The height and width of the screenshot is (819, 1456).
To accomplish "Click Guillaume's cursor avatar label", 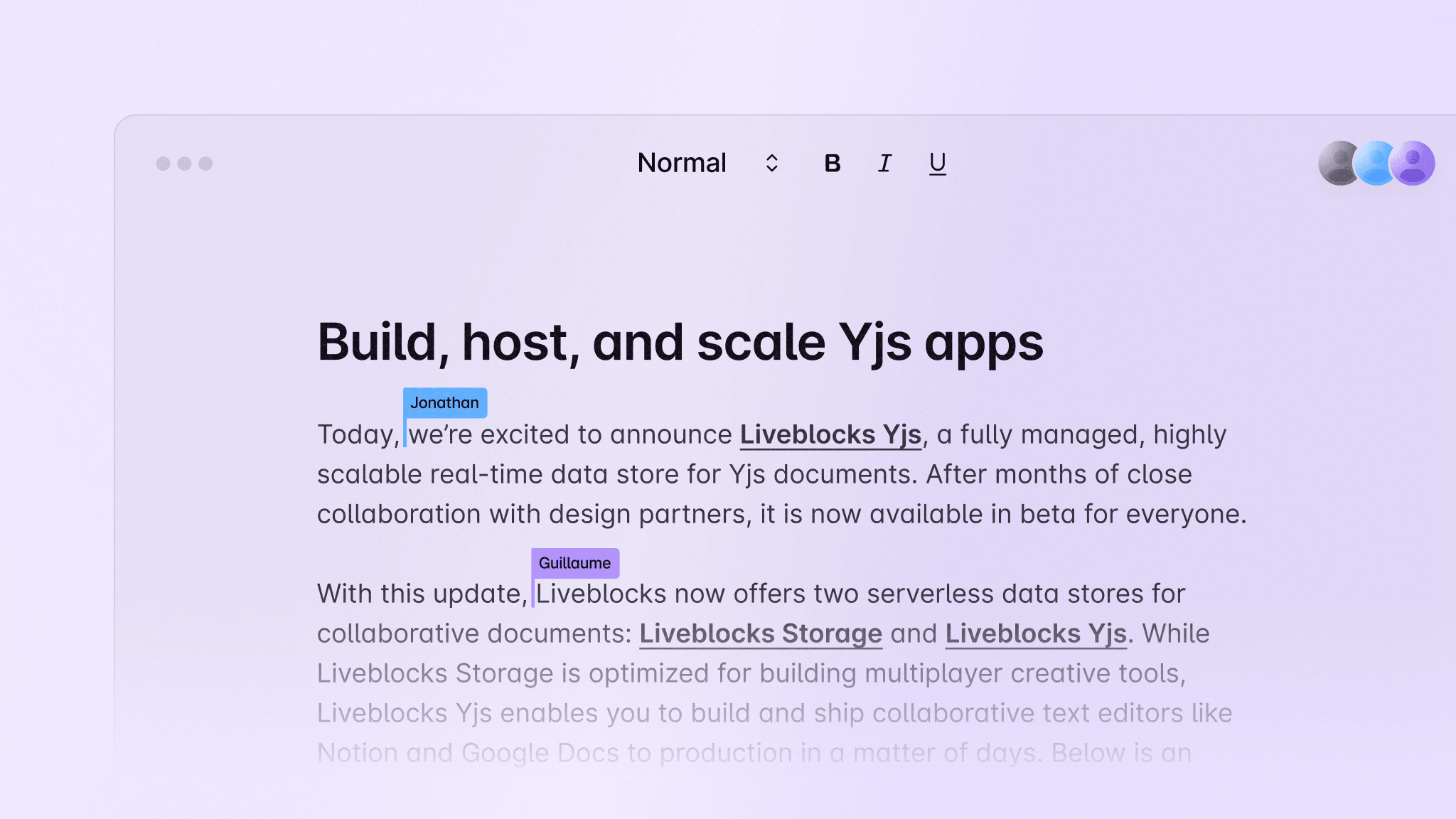I will [x=575, y=562].
